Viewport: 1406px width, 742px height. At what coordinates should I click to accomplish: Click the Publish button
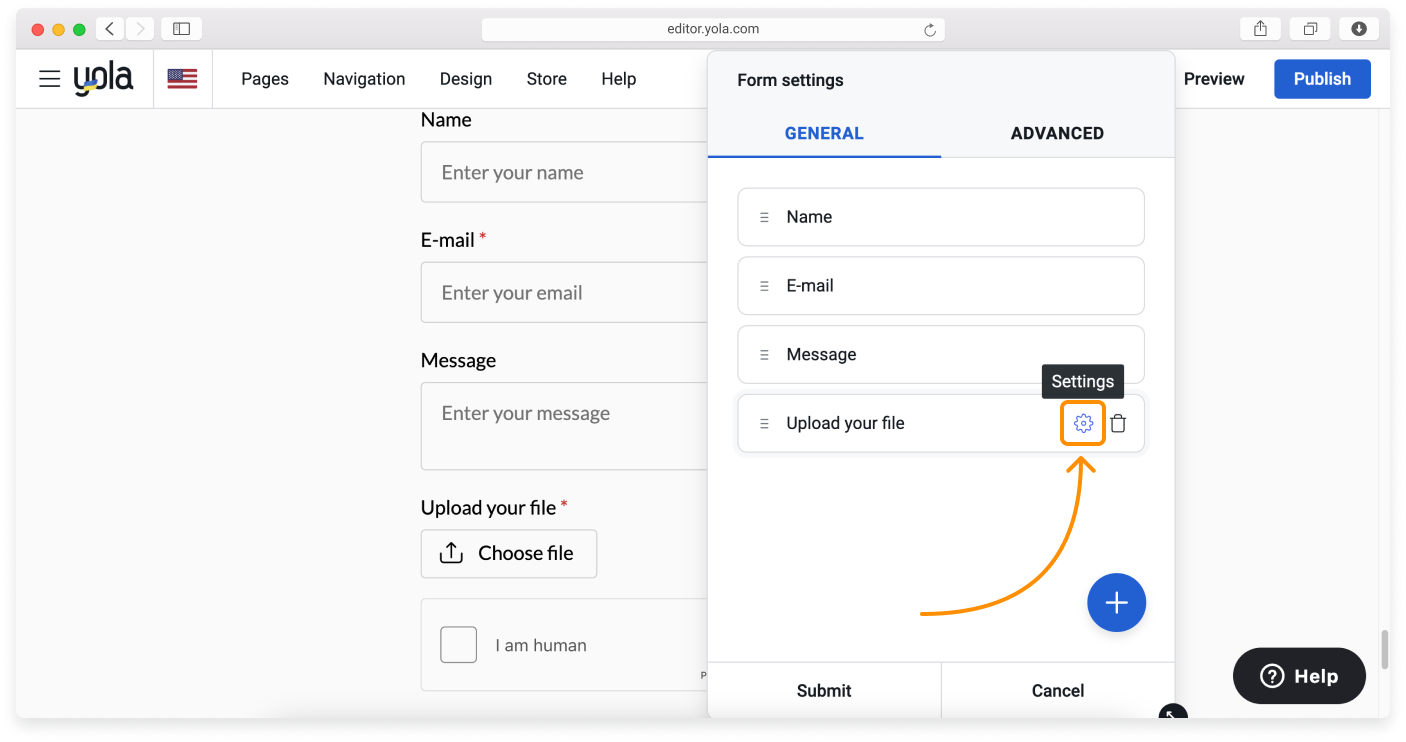point(1322,79)
